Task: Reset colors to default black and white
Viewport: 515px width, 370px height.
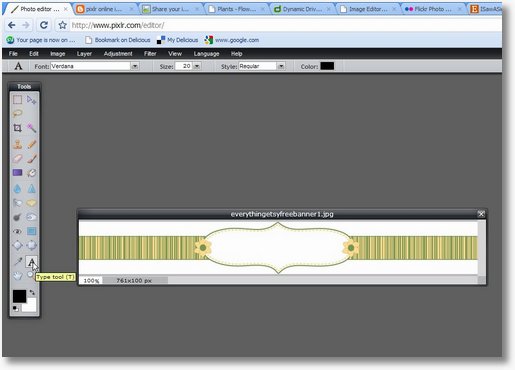Action: coord(15,308)
